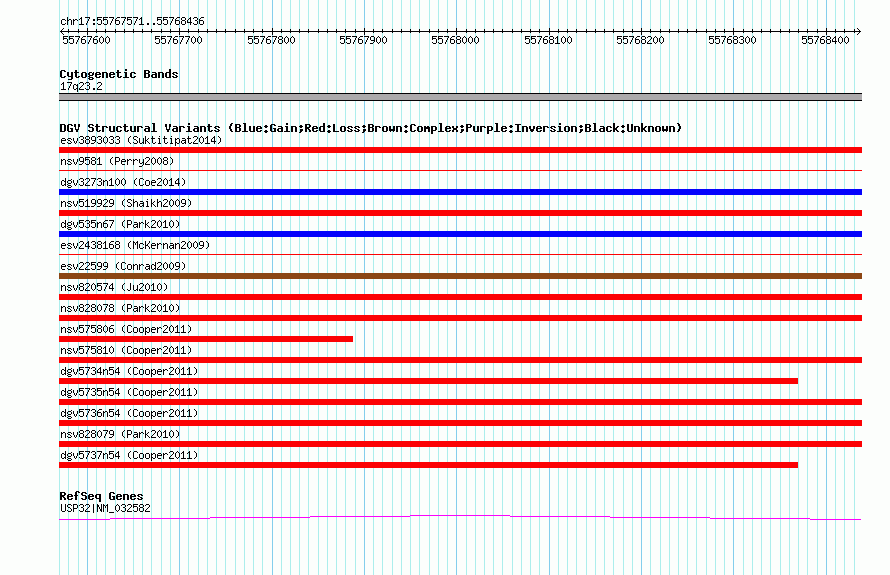Select the 17q23.2 band label

[x=81, y=86]
